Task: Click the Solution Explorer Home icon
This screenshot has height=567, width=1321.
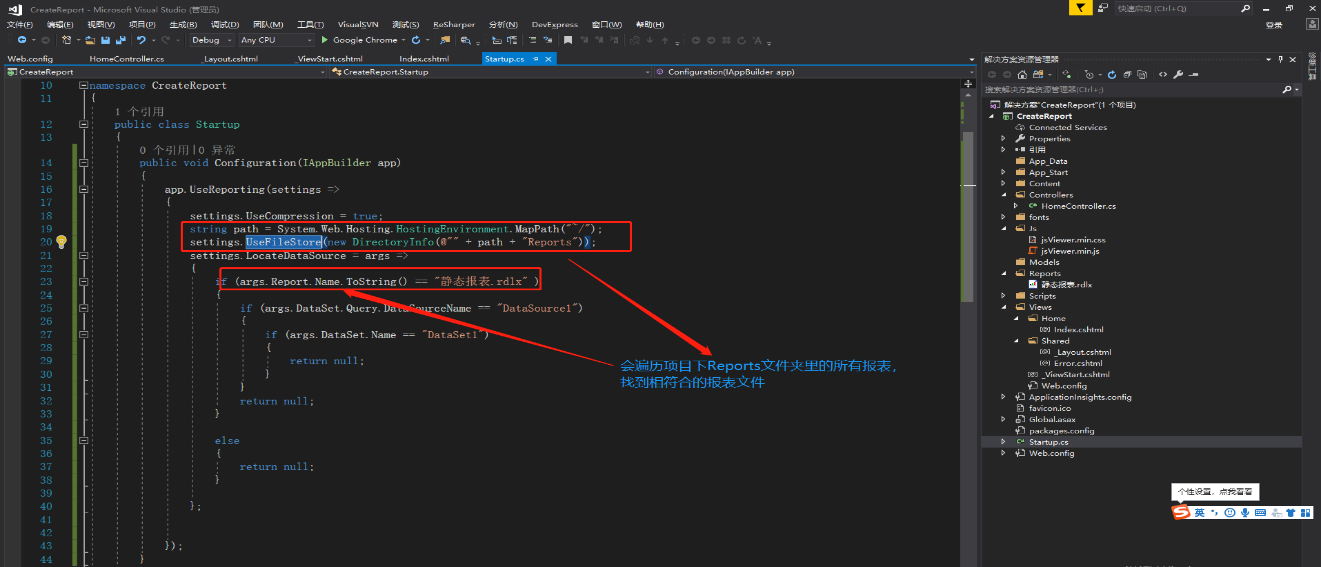Action: pos(1022,74)
